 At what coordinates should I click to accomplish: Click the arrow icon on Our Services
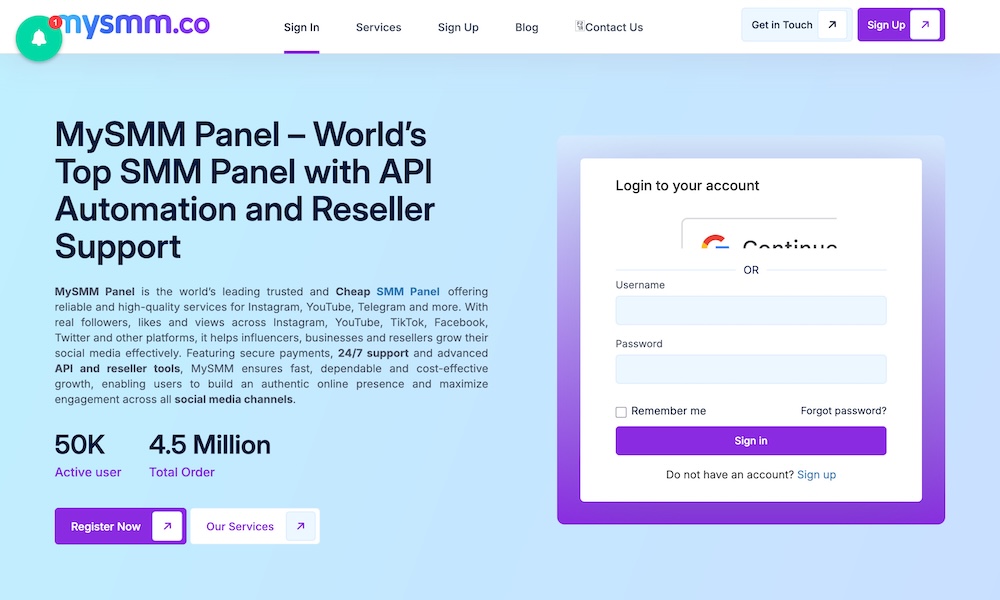[x=300, y=526]
